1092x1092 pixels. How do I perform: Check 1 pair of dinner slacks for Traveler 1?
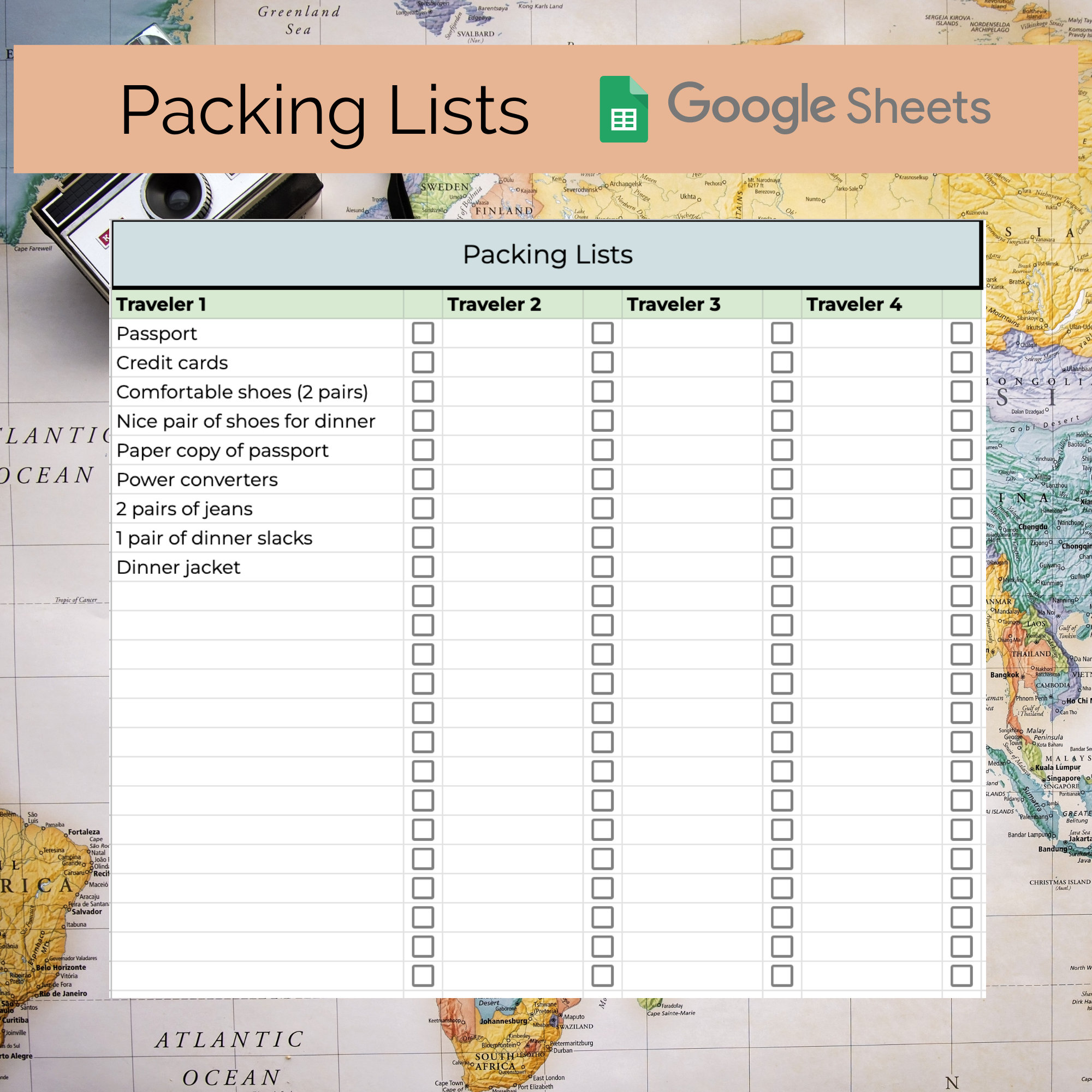pos(423,537)
